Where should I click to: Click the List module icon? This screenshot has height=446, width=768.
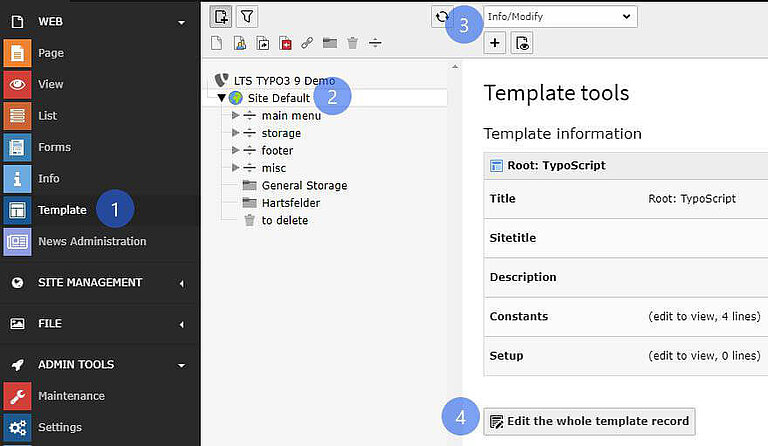[x=17, y=116]
